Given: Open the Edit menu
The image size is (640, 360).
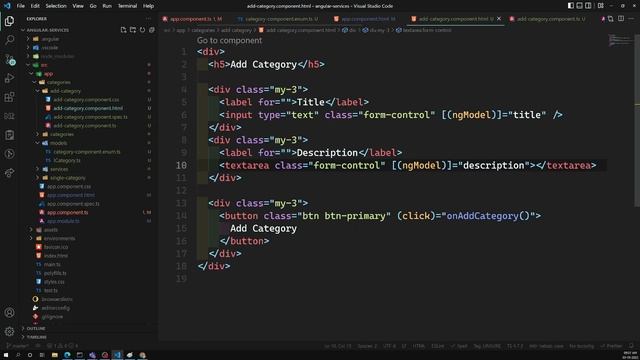Looking at the screenshot, I should tap(35, 6).
